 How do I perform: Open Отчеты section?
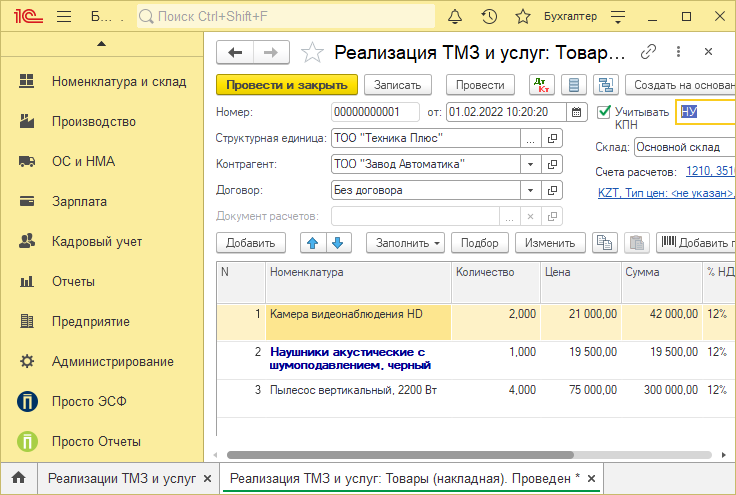pyautogui.click(x=103, y=282)
